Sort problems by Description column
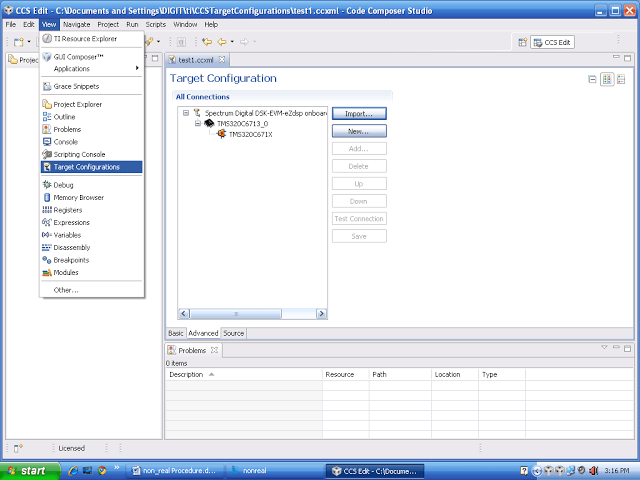 (x=244, y=374)
